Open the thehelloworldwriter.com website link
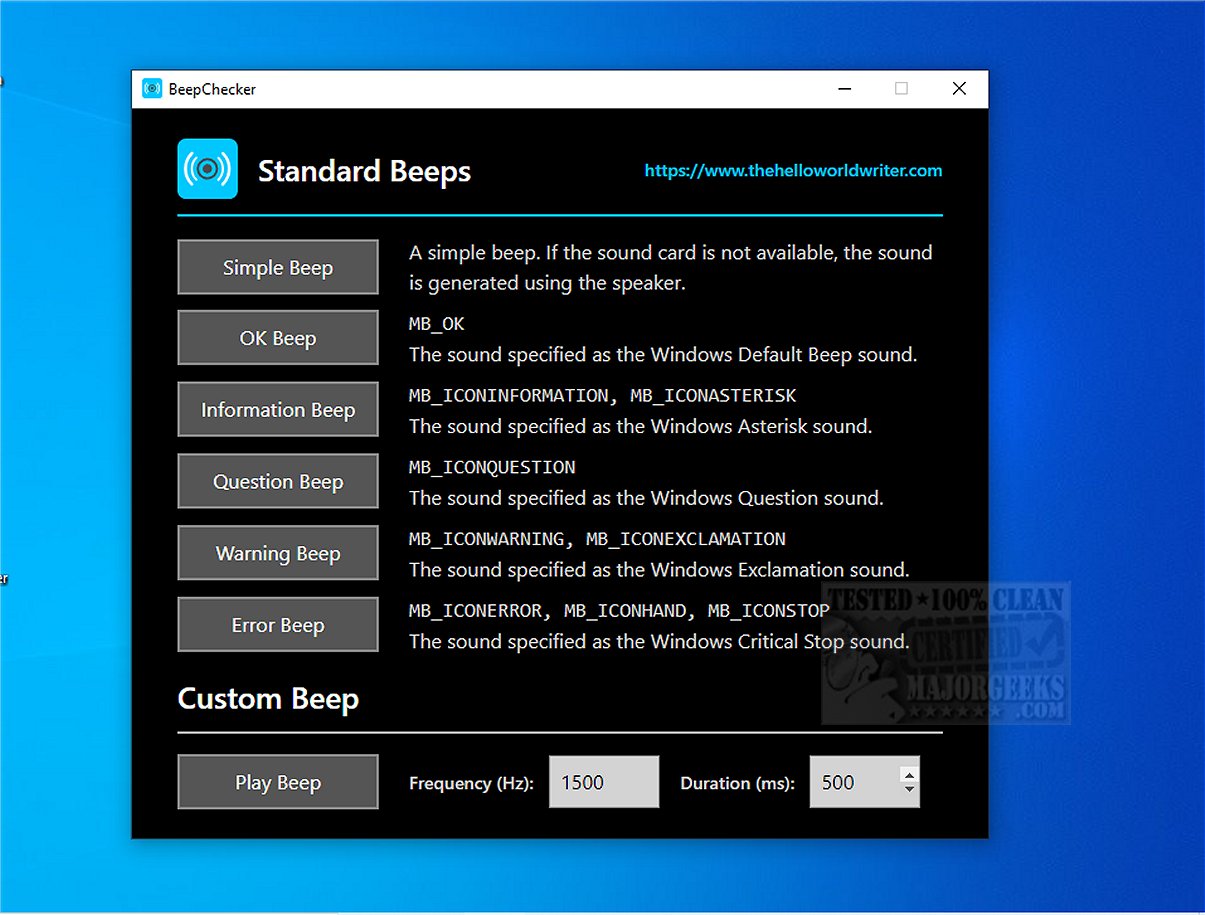The width and height of the screenshot is (1205, 915). 793,170
